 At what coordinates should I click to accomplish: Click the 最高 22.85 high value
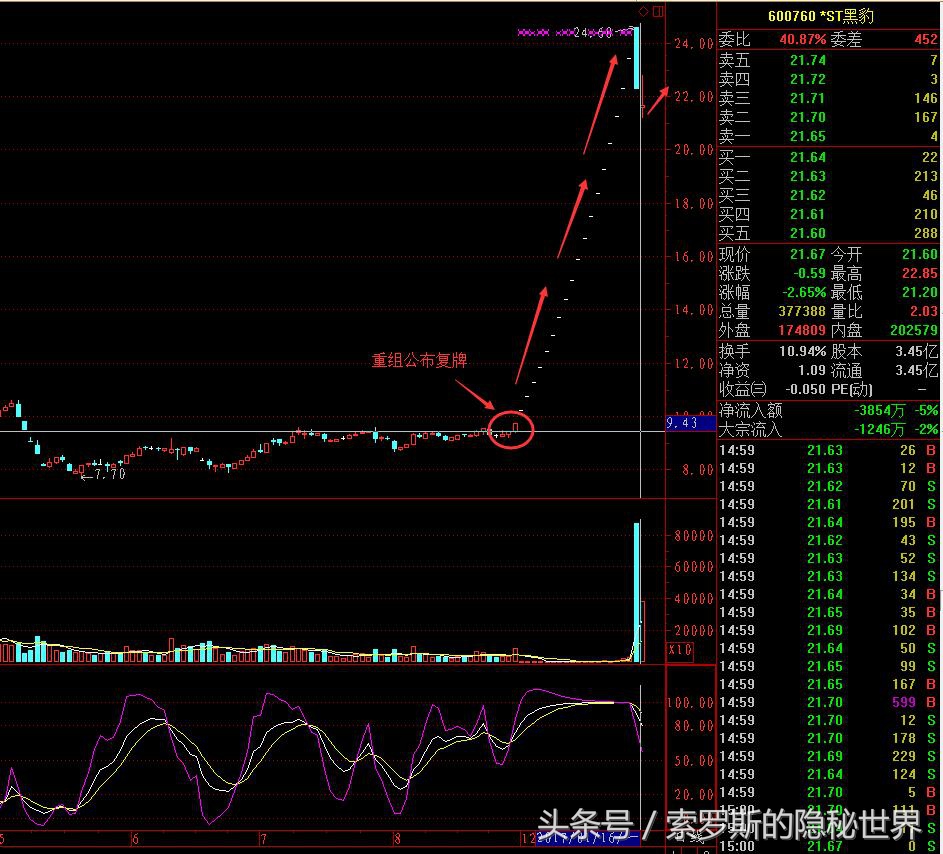920,274
